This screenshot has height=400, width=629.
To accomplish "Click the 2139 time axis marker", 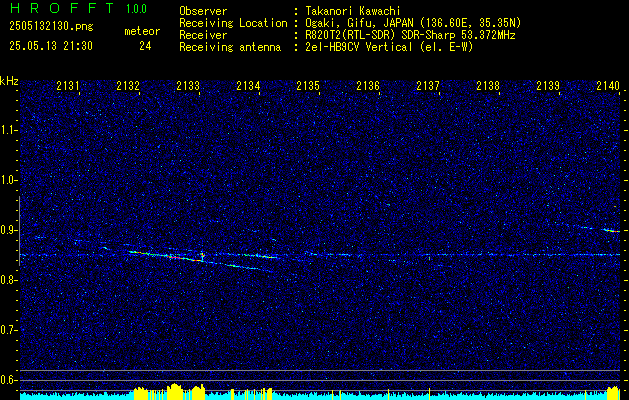I will 548,85.
